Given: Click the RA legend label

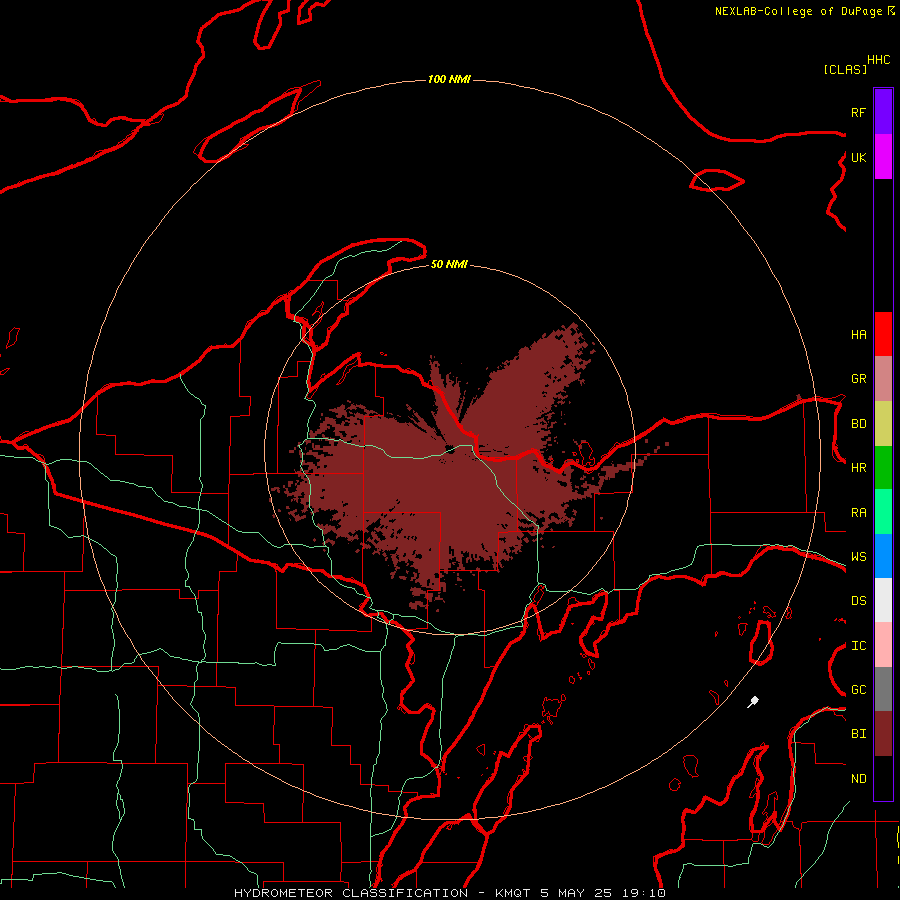Looking at the screenshot, I should [x=858, y=513].
